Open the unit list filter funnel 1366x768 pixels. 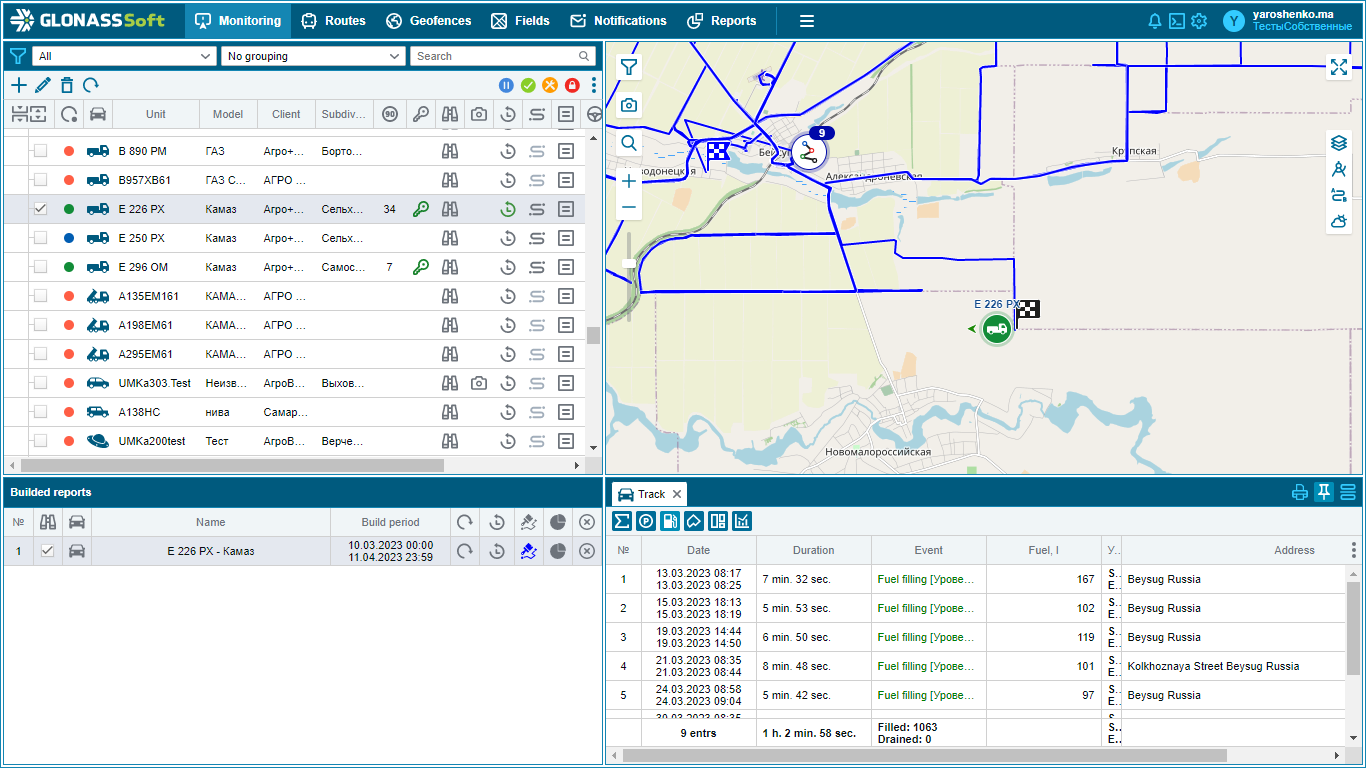pyautogui.click(x=17, y=56)
